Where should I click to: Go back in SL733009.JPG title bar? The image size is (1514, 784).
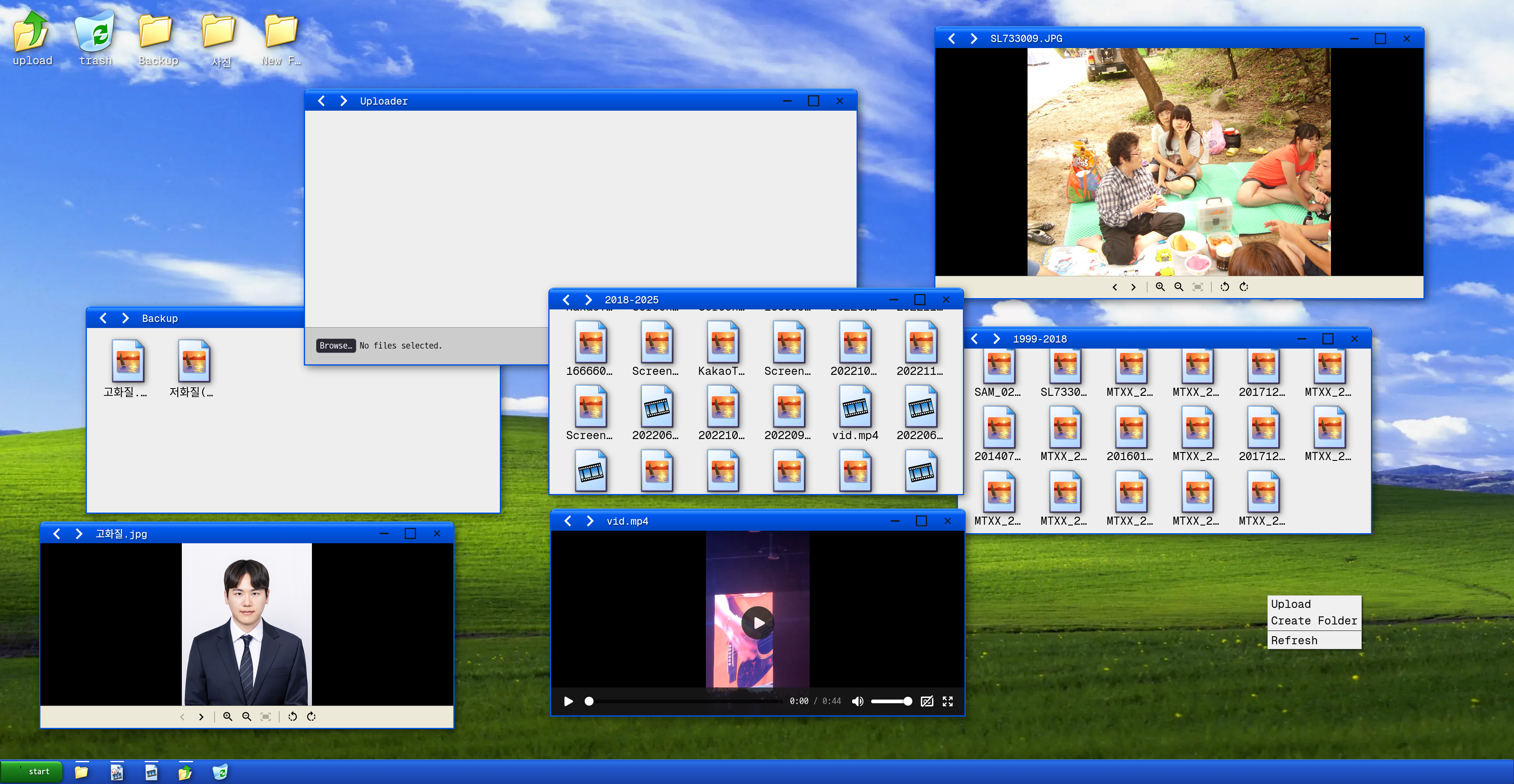952,38
